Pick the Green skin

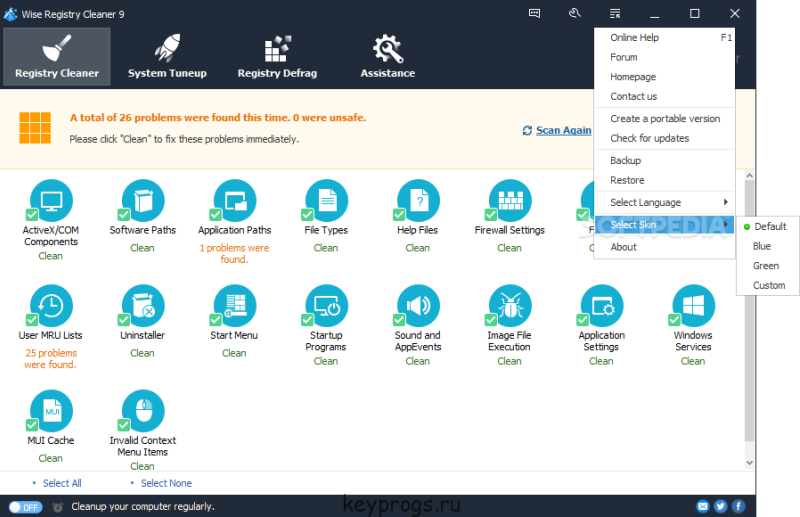[x=767, y=265]
